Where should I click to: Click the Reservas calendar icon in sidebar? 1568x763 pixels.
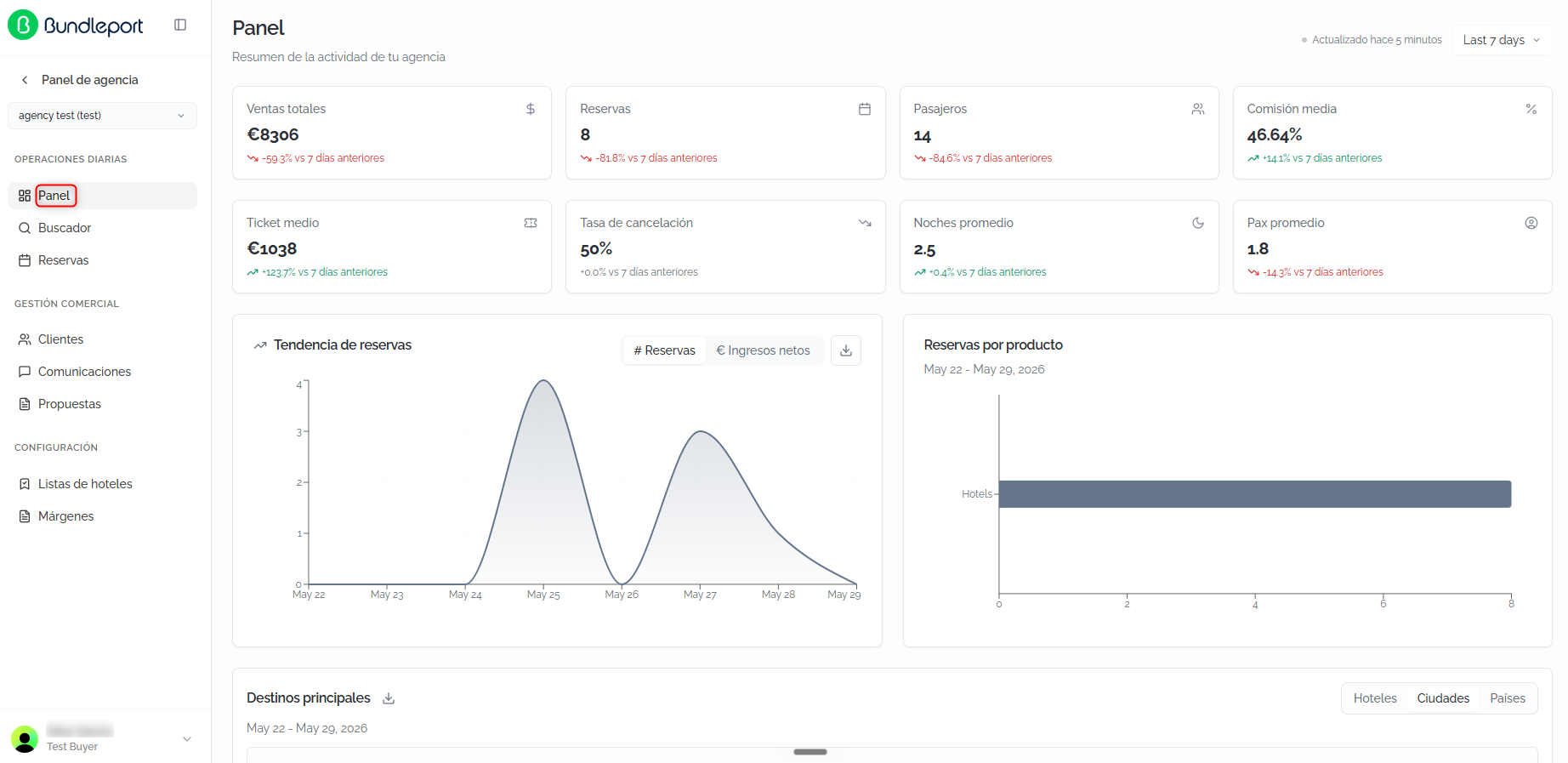25,260
